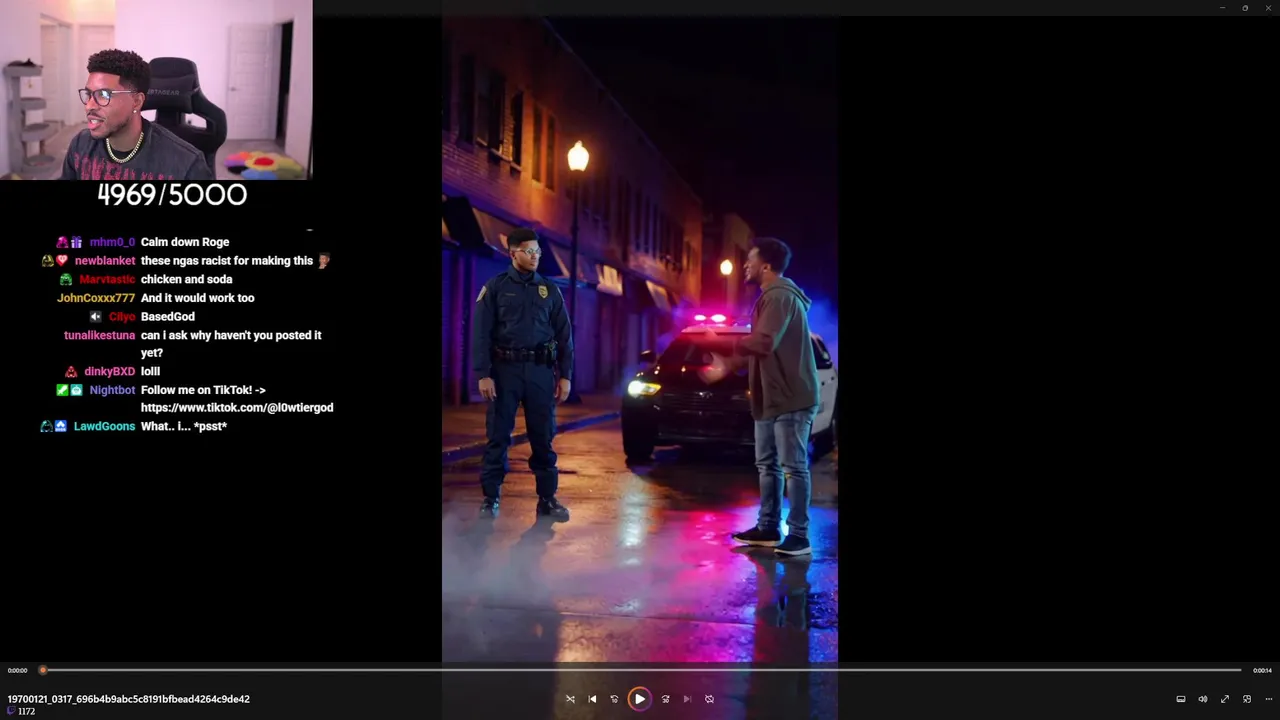Click the 4969/5000 counter text
Viewport: 1280px width, 720px height.
pyautogui.click(x=172, y=195)
